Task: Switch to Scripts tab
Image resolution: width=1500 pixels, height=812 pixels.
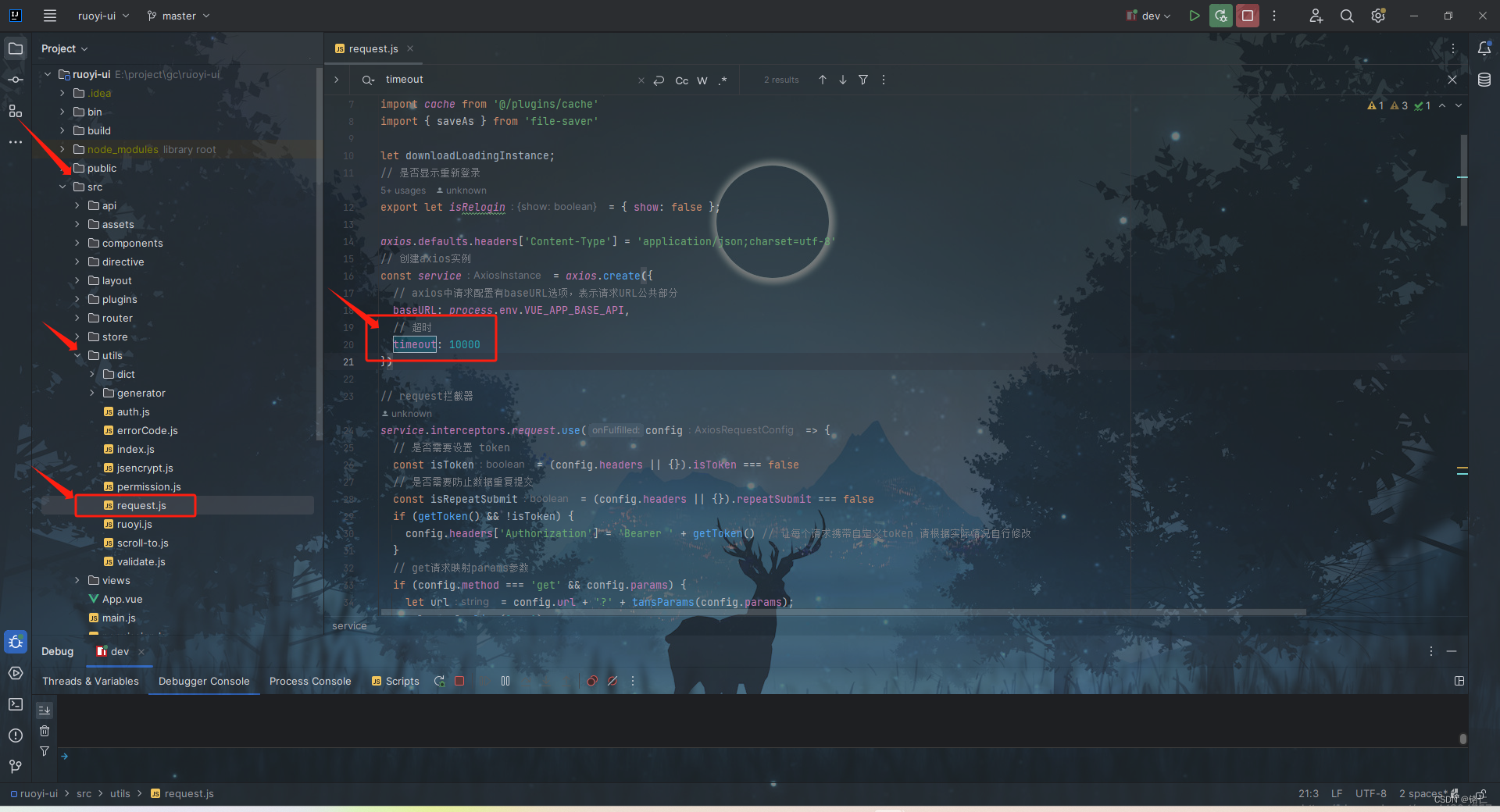Action: [396, 681]
